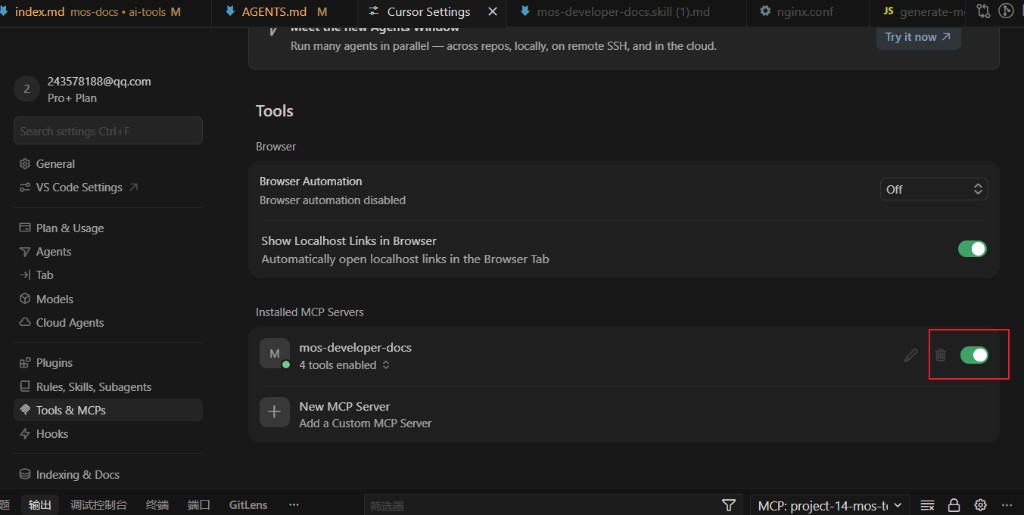Click the Browser Automation setting label
This screenshot has width=1024, height=515.
(x=311, y=181)
